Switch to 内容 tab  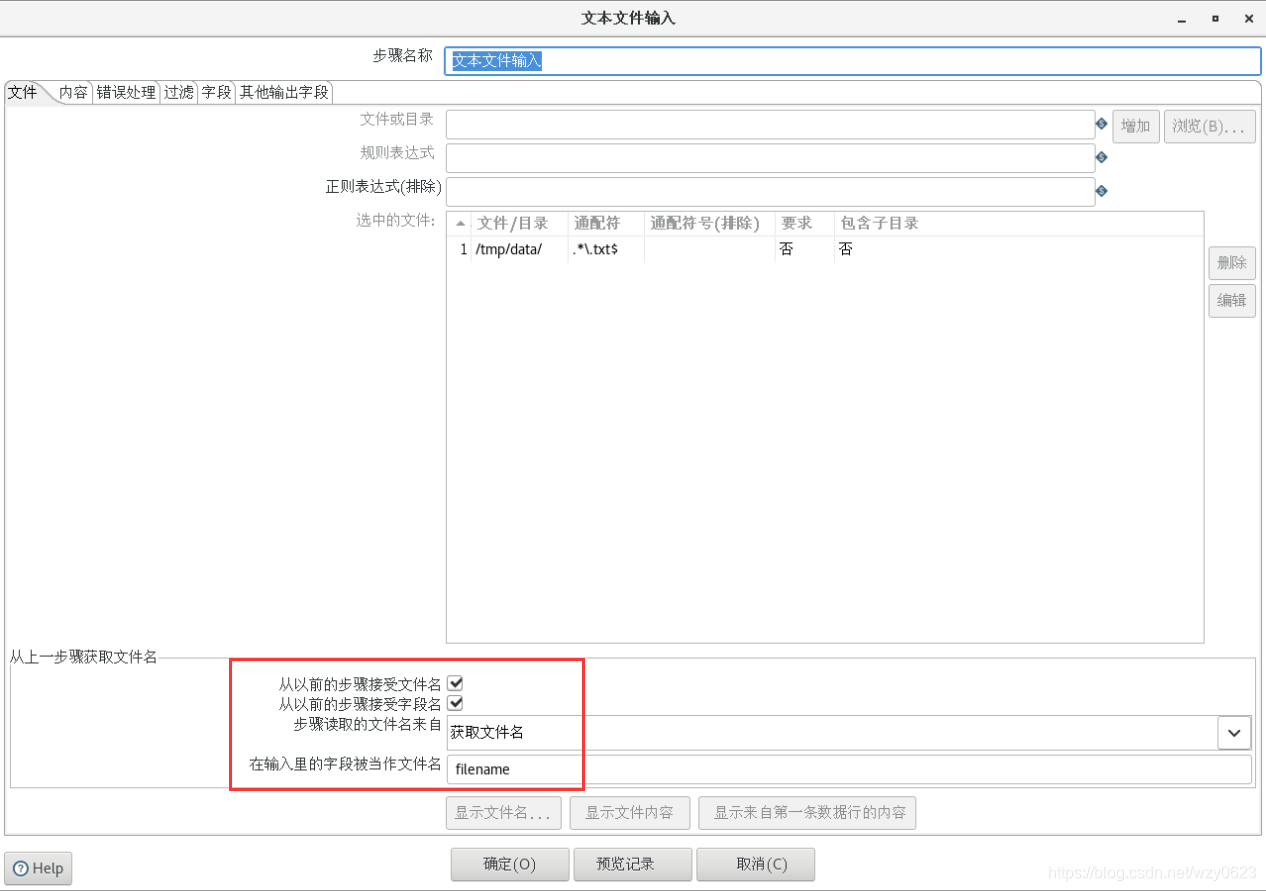73,92
